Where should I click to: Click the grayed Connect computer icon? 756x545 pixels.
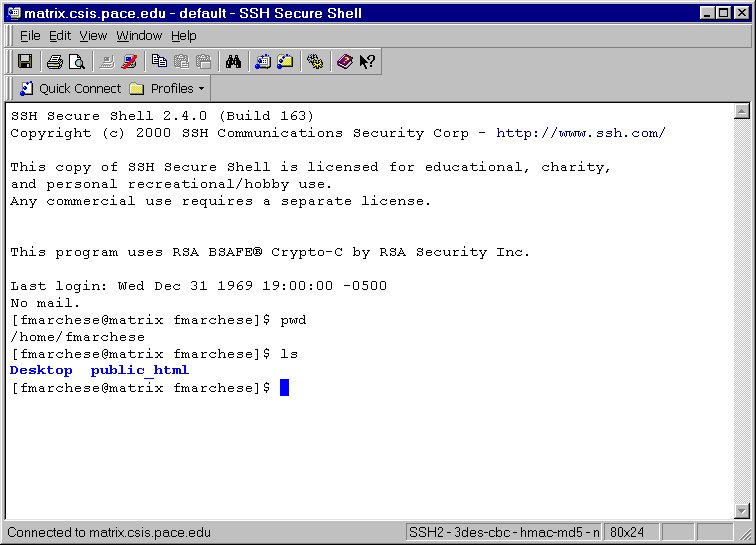107,62
